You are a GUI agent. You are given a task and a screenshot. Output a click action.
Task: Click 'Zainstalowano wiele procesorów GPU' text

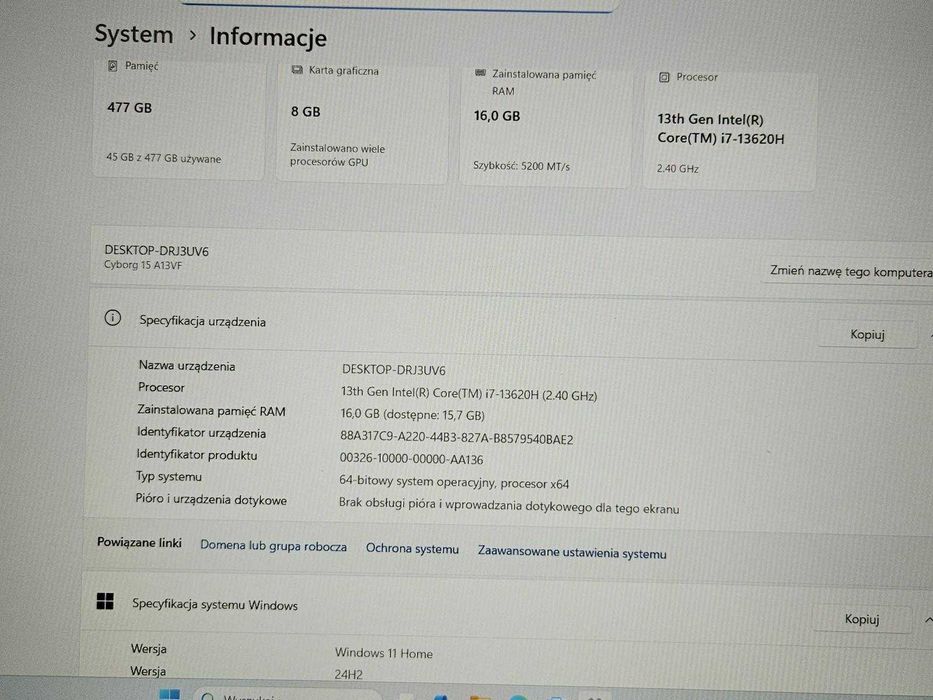click(x=337, y=155)
